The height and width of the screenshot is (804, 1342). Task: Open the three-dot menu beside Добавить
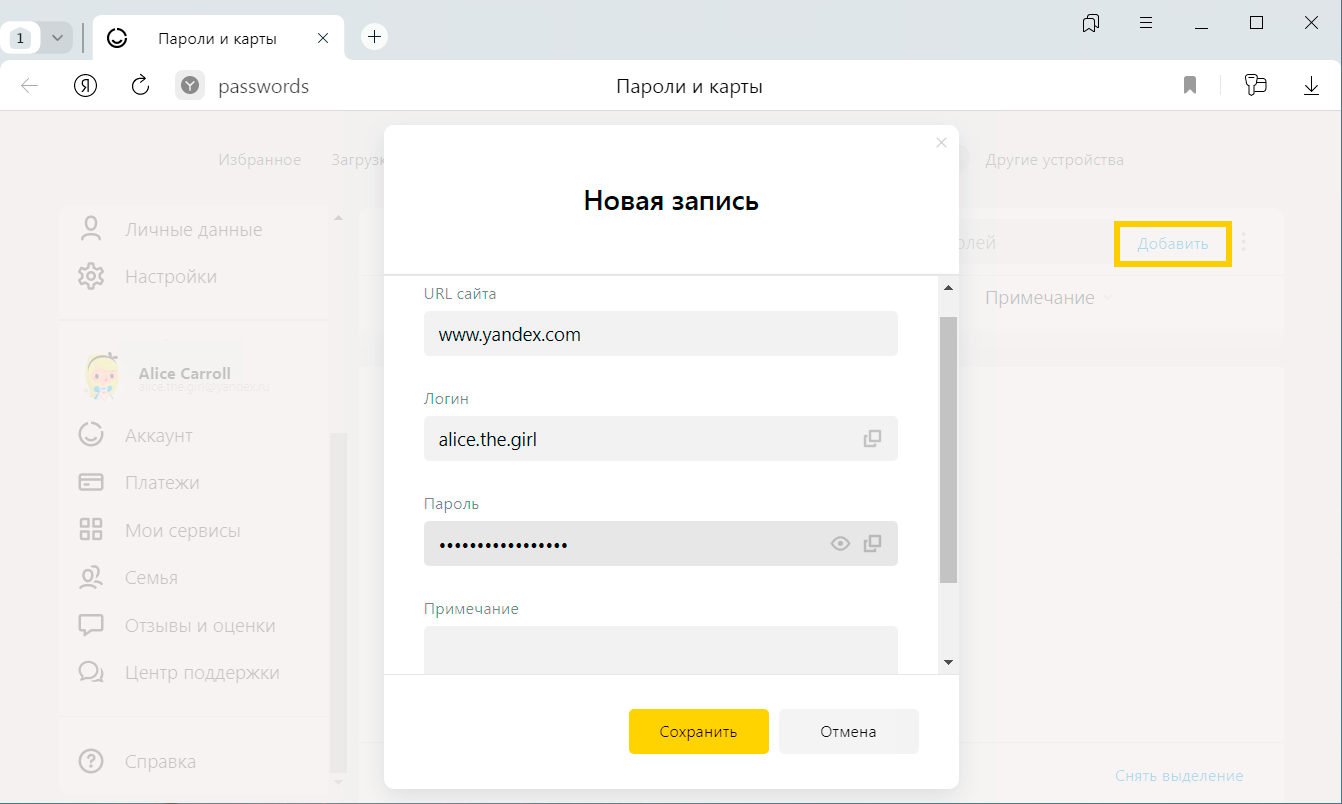(1244, 242)
